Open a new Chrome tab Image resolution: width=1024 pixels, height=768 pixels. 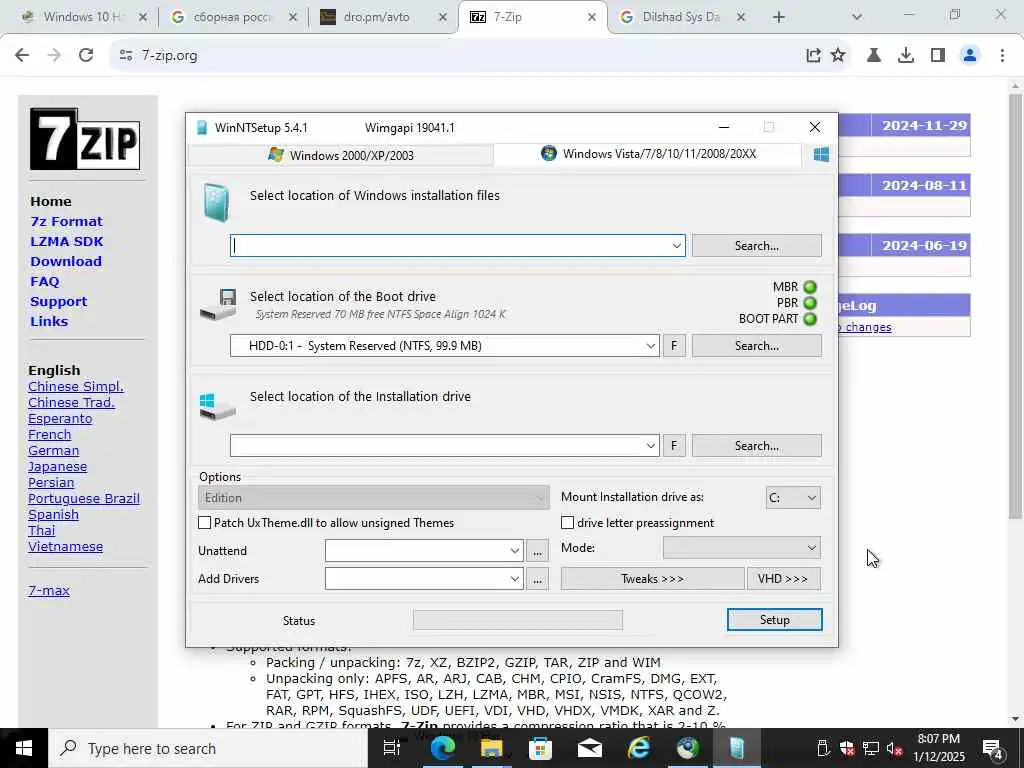tap(778, 17)
